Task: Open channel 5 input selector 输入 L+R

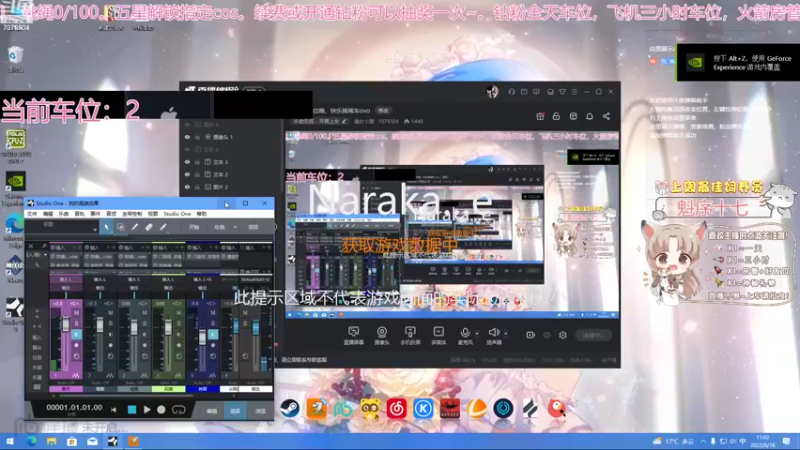Action: pos(203,280)
